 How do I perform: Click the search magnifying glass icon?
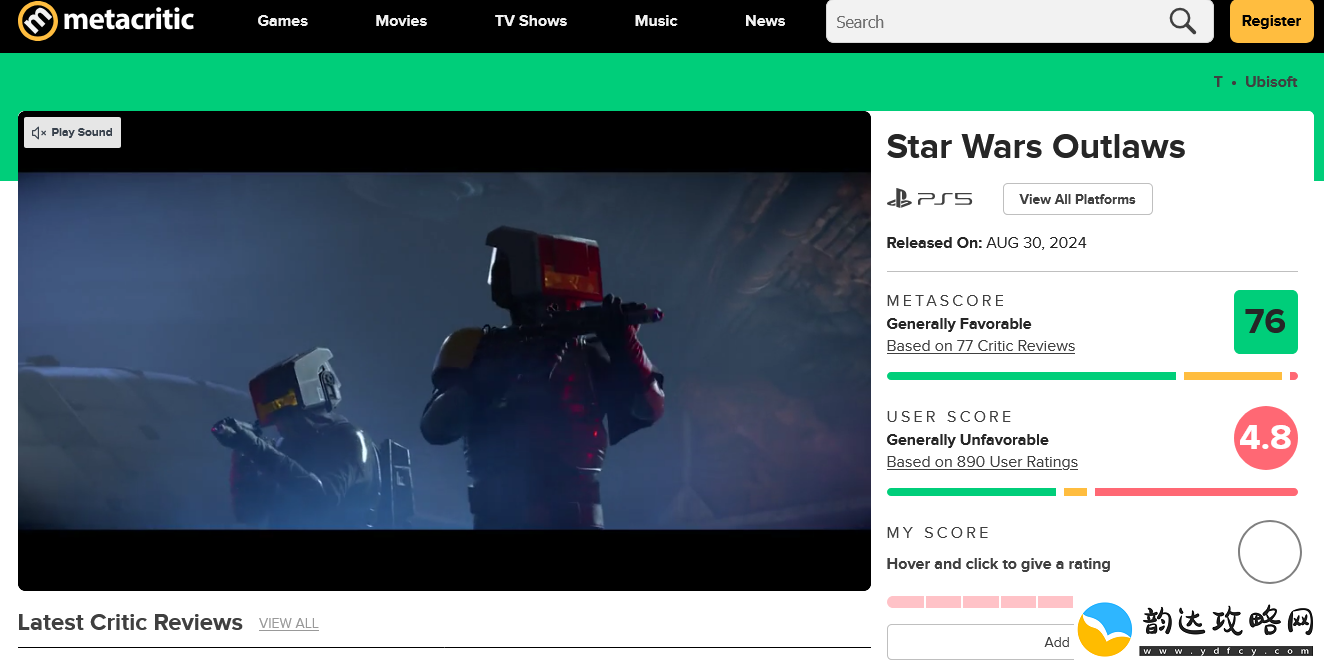[x=1182, y=21]
